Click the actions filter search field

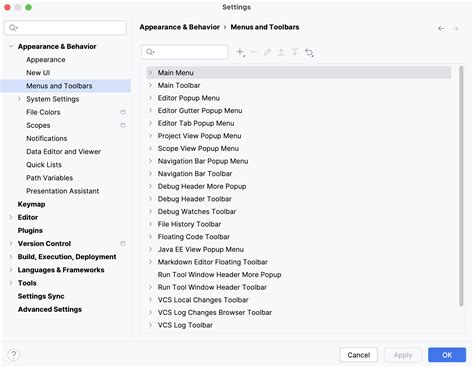185,52
